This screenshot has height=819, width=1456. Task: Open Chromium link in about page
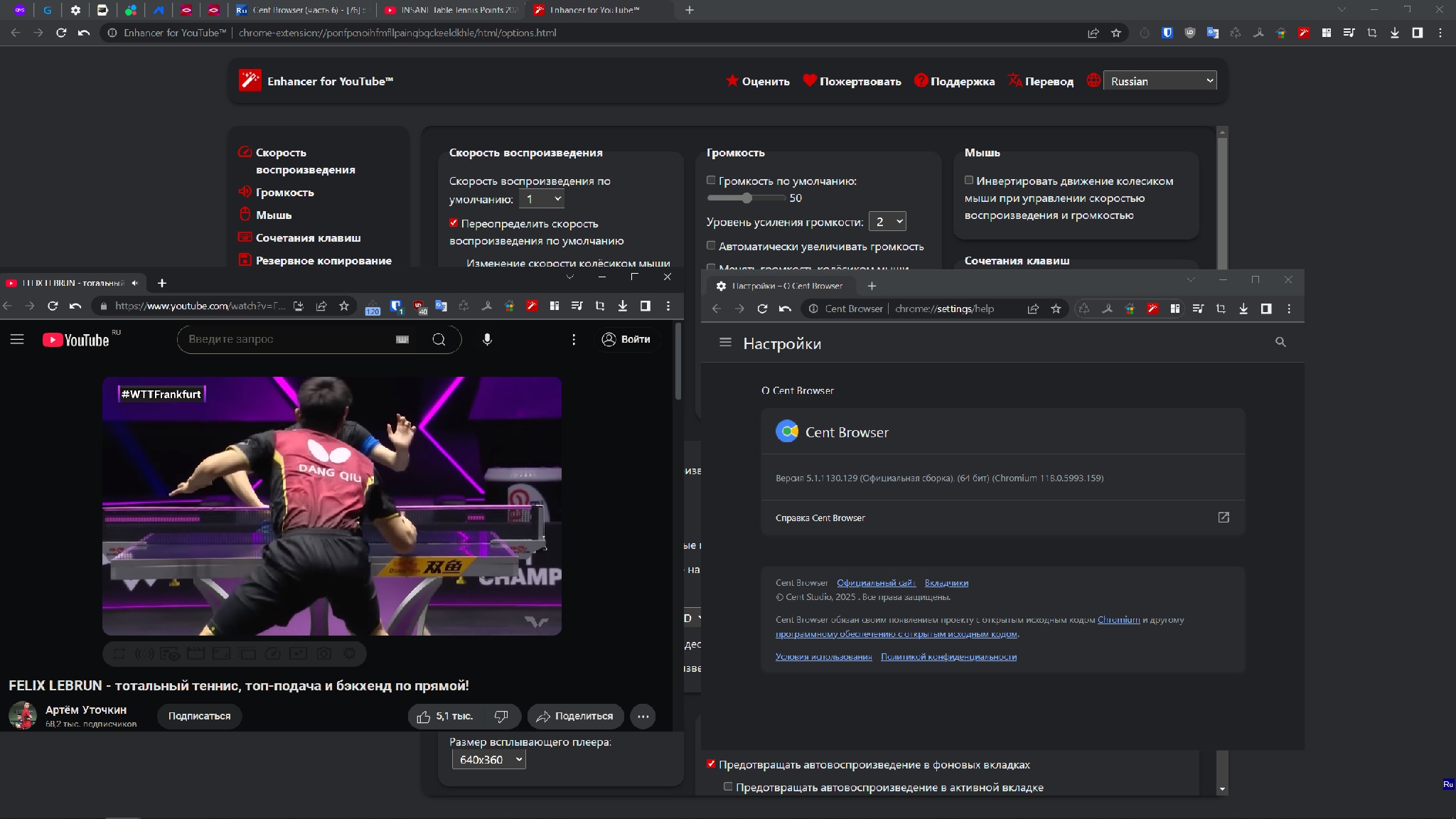coord(1118,620)
